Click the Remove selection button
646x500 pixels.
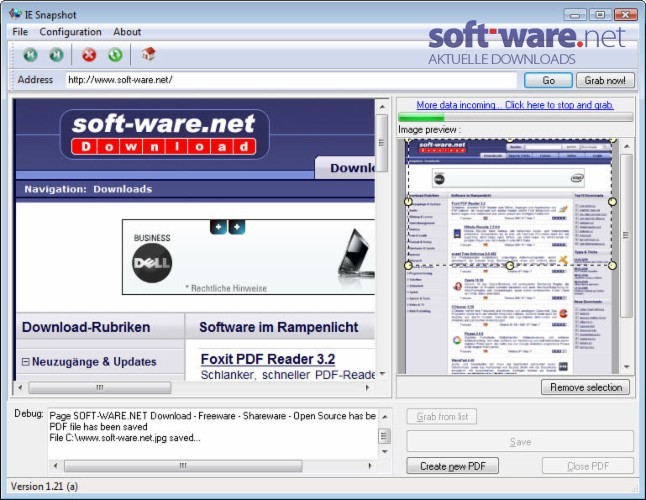click(x=586, y=387)
